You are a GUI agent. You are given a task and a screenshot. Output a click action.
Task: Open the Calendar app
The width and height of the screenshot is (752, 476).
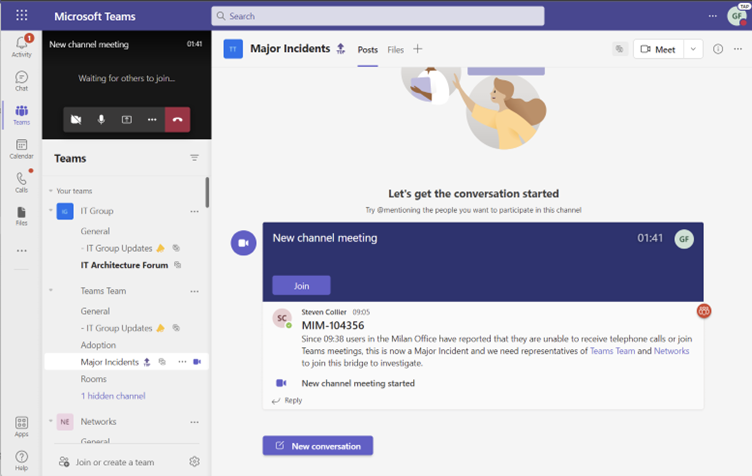[x=22, y=149]
